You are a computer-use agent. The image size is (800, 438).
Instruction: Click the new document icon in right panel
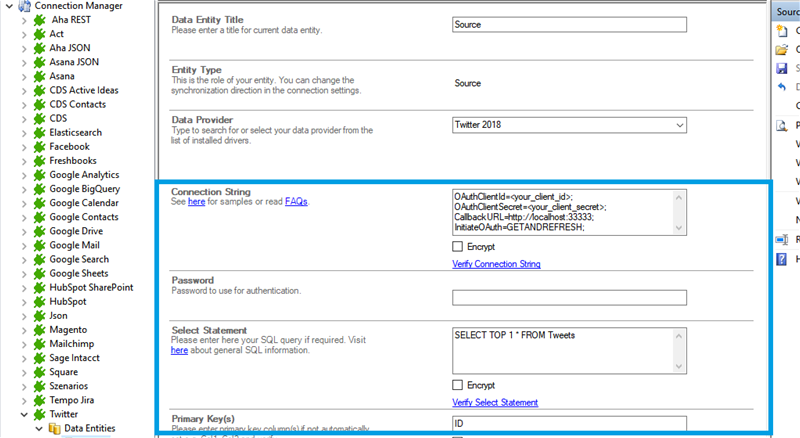(782, 31)
